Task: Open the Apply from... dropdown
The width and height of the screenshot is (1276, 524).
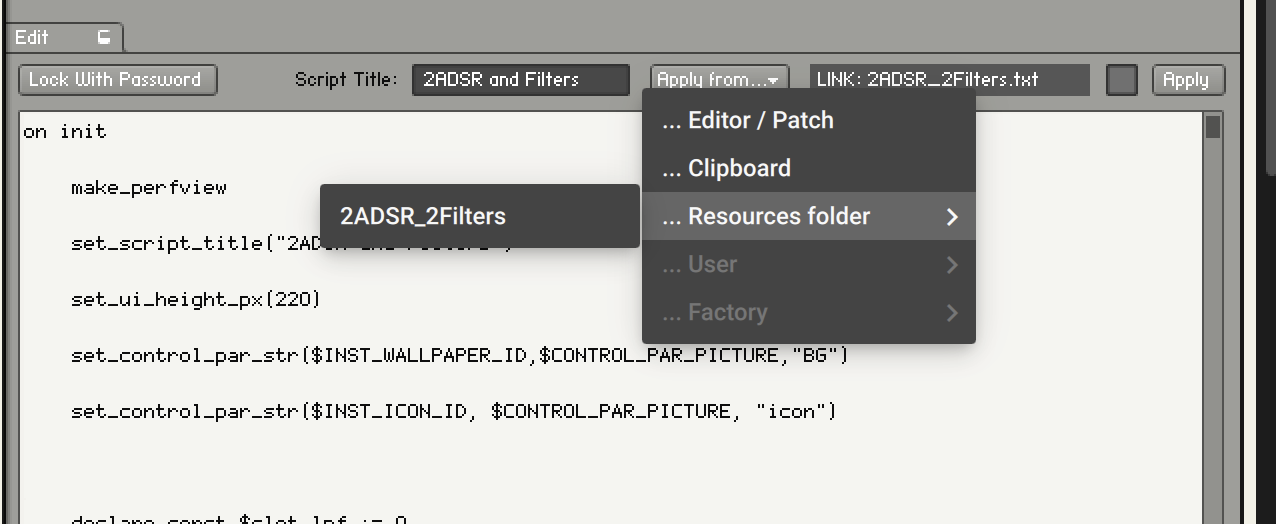Action: [720, 80]
